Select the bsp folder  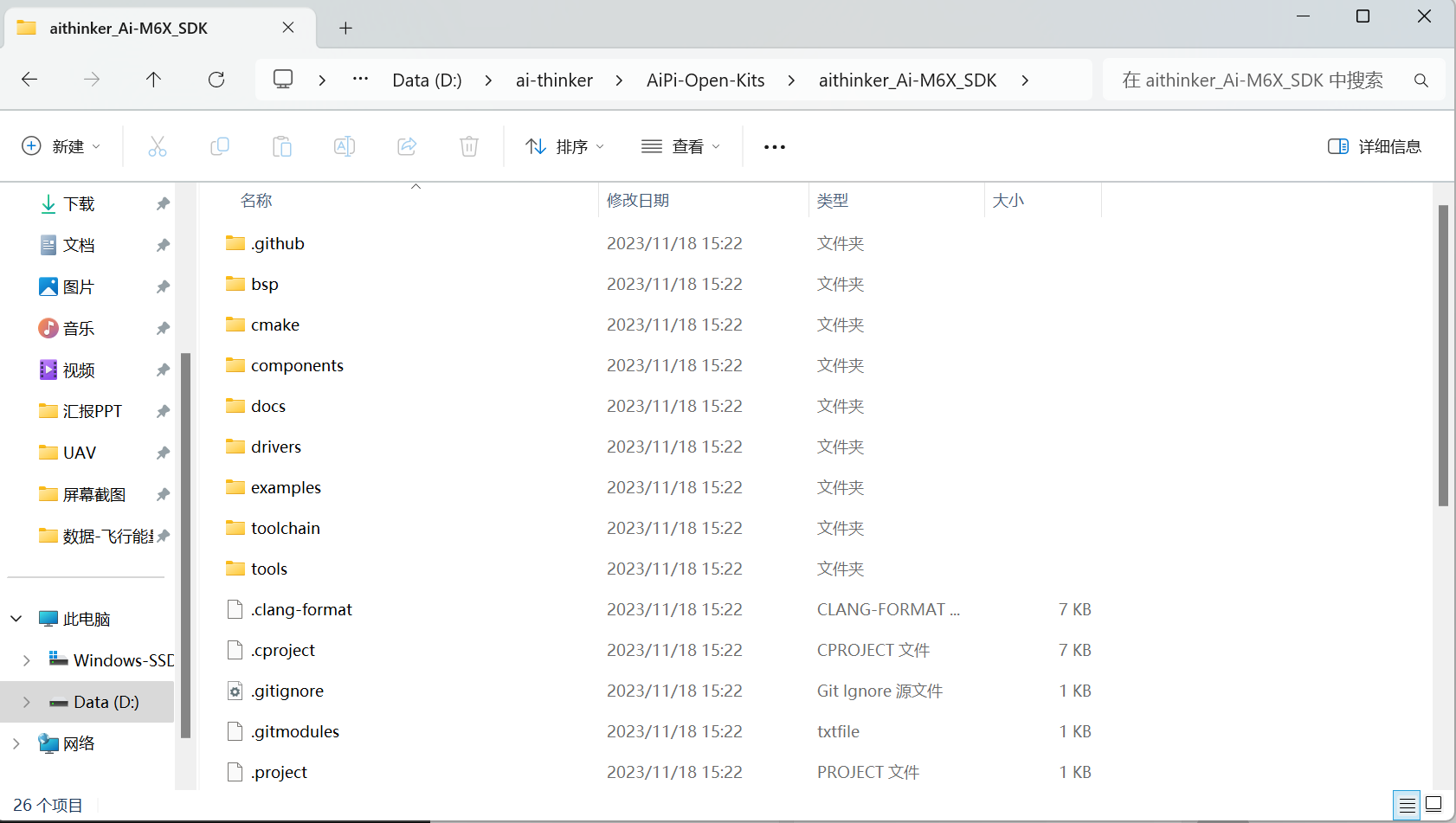tap(264, 284)
